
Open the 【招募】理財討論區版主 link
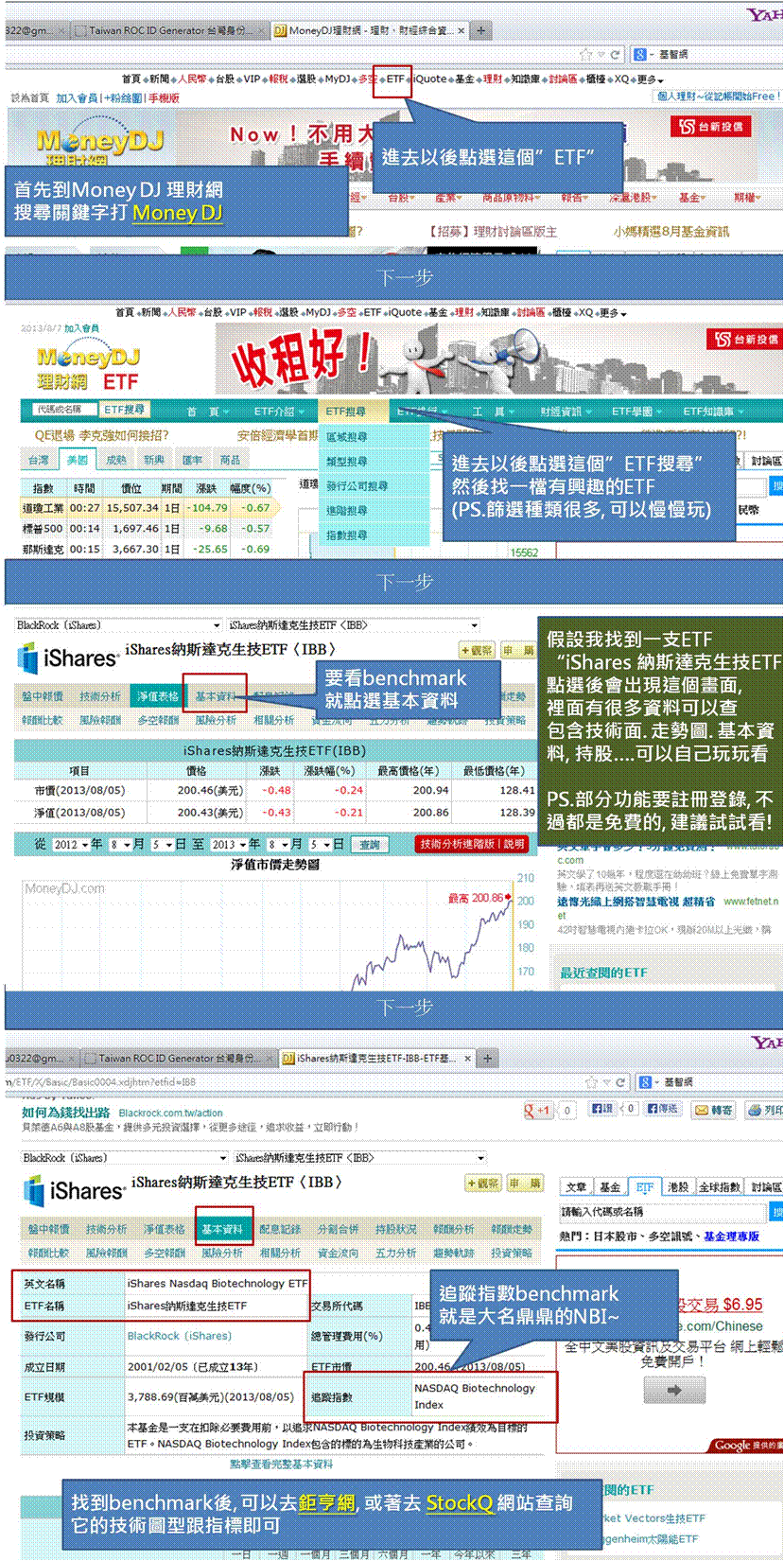click(493, 231)
